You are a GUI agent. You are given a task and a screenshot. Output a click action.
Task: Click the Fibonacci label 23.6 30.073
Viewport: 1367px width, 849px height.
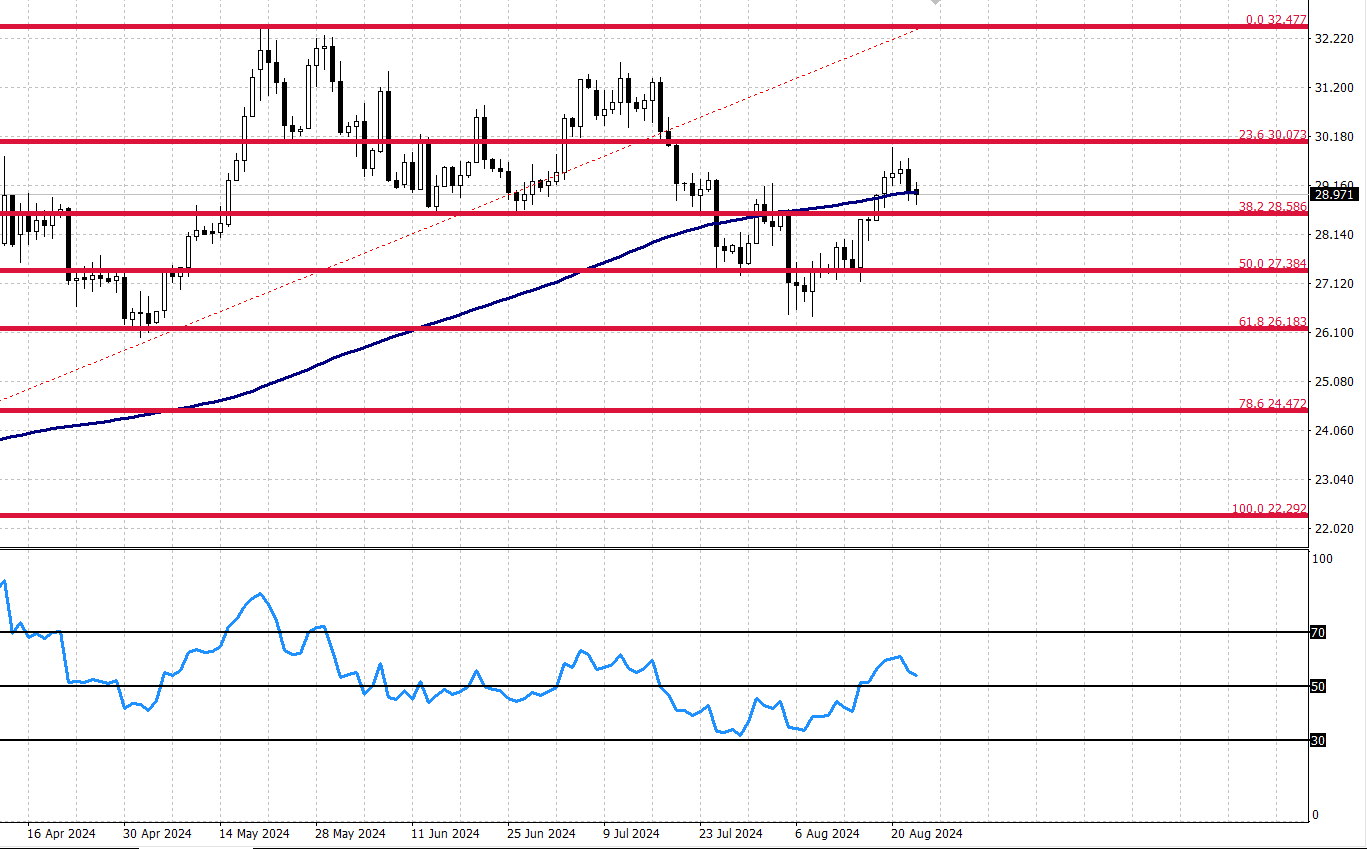[1272, 134]
